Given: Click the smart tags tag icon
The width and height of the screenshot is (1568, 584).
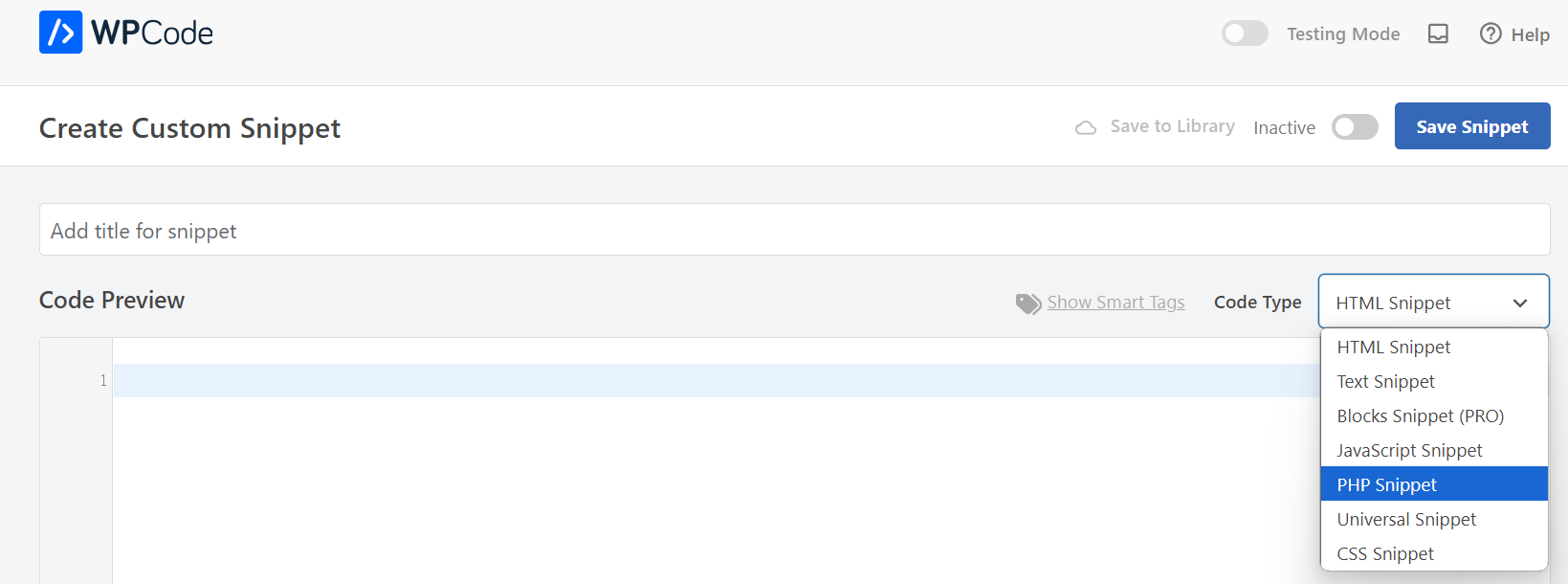Looking at the screenshot, I should (1028, 303).
